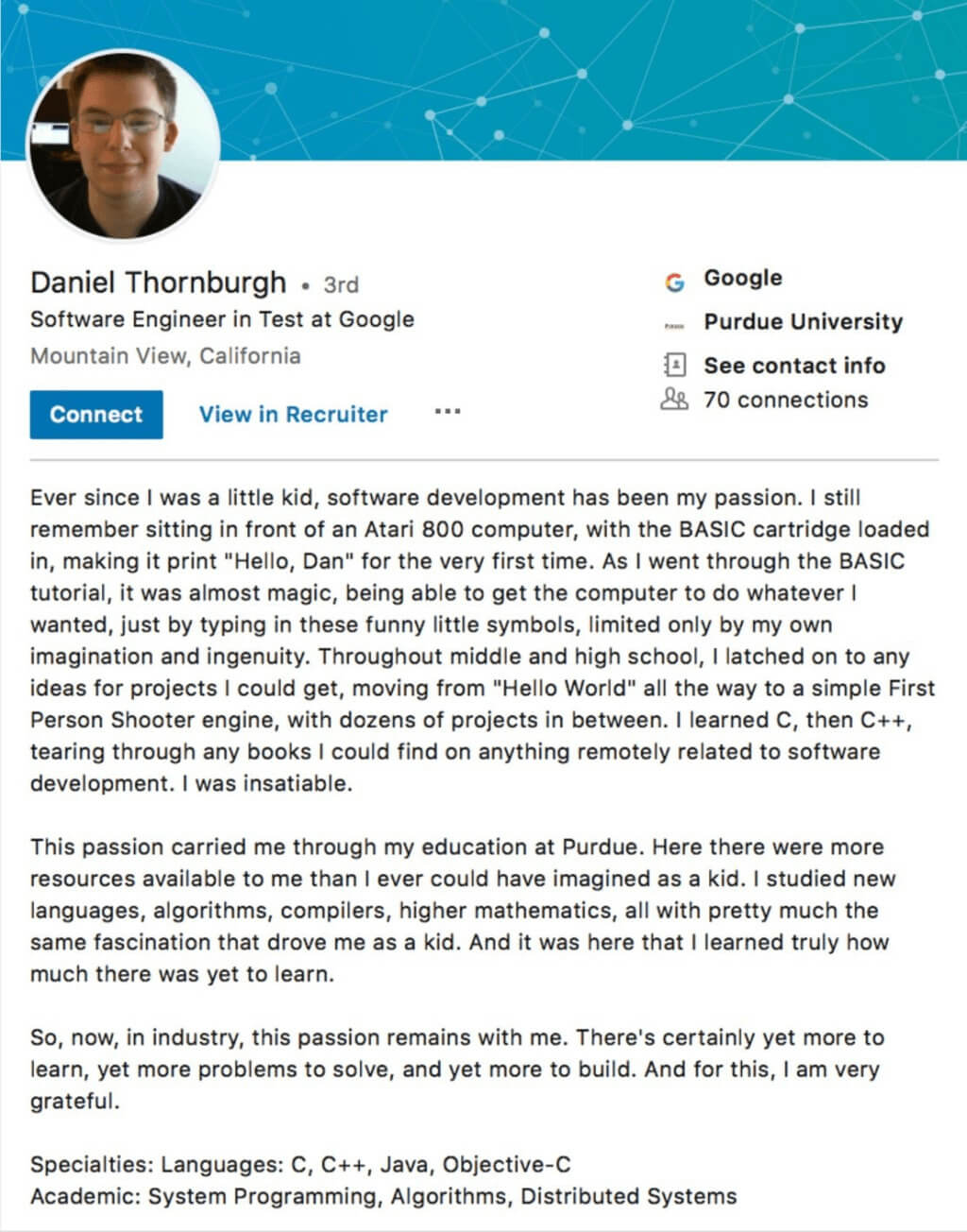Open the More actions ellipsis menu
The width and height of the screenshot is (967, 1232).
pyautogui.click(x=449, y=411)
